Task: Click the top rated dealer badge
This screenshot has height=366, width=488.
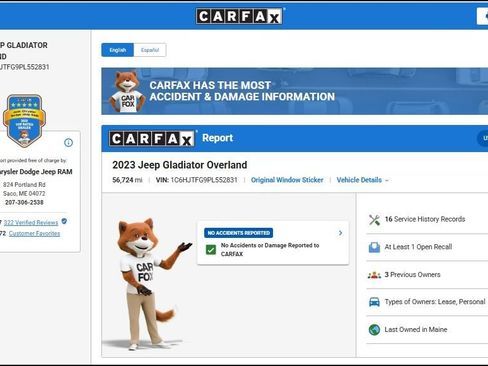Action: [x=24, y=121]
